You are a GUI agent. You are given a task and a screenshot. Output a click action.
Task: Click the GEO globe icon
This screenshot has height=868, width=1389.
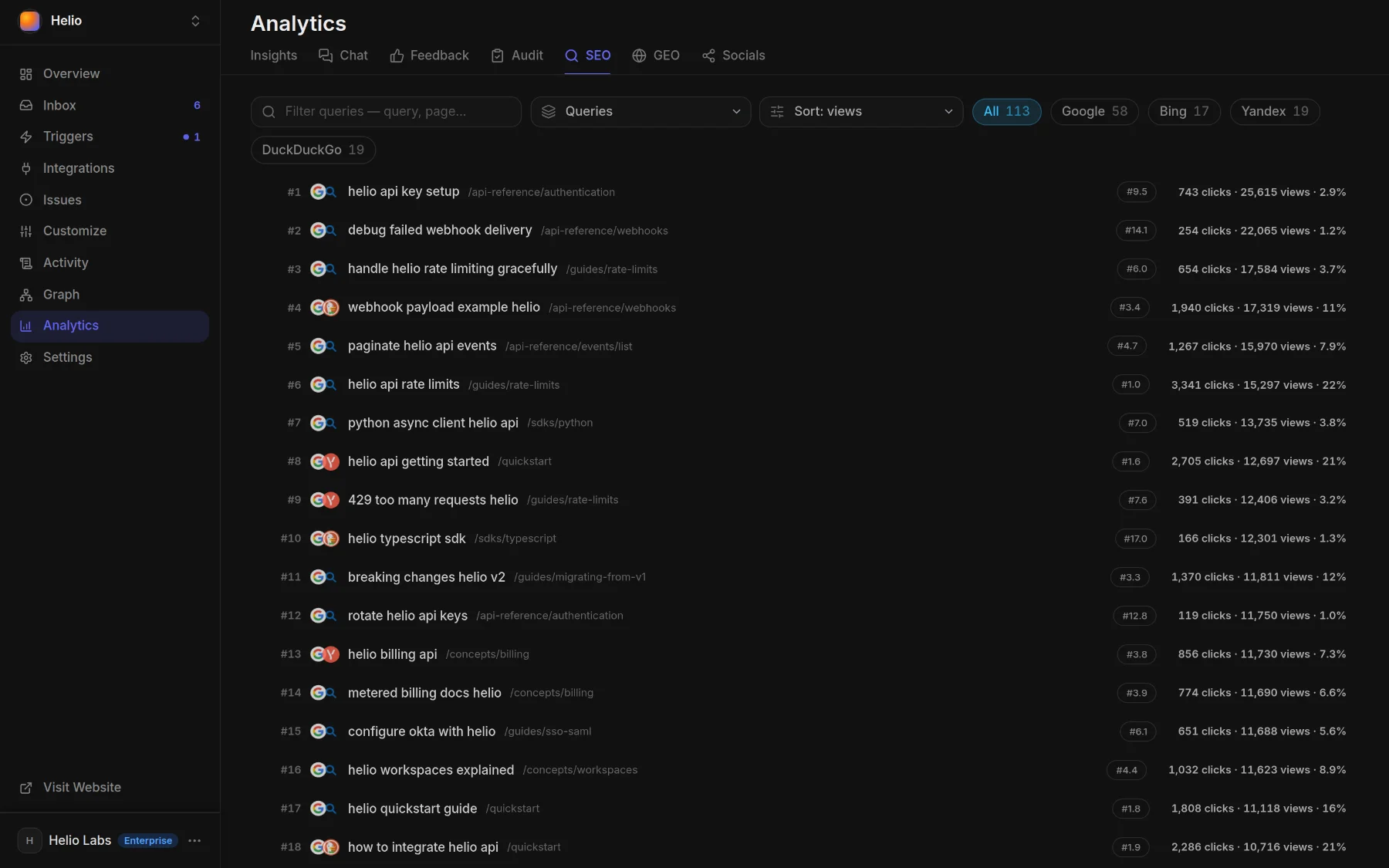pyautogui.click(x=639, y=56)
